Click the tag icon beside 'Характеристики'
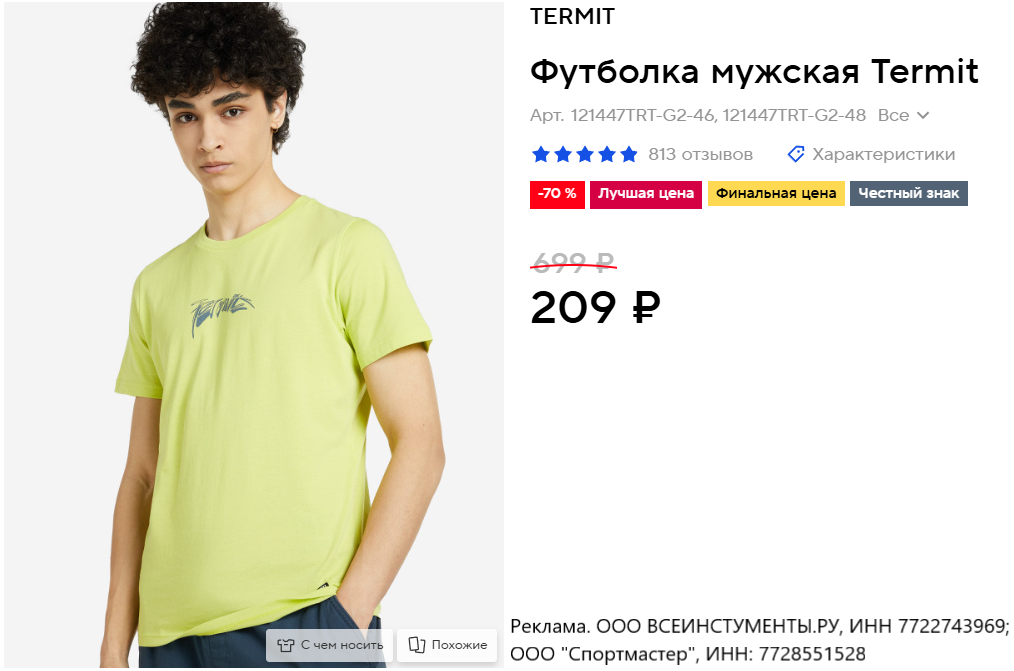1014x671 pixels. click(x=796, y=154)
